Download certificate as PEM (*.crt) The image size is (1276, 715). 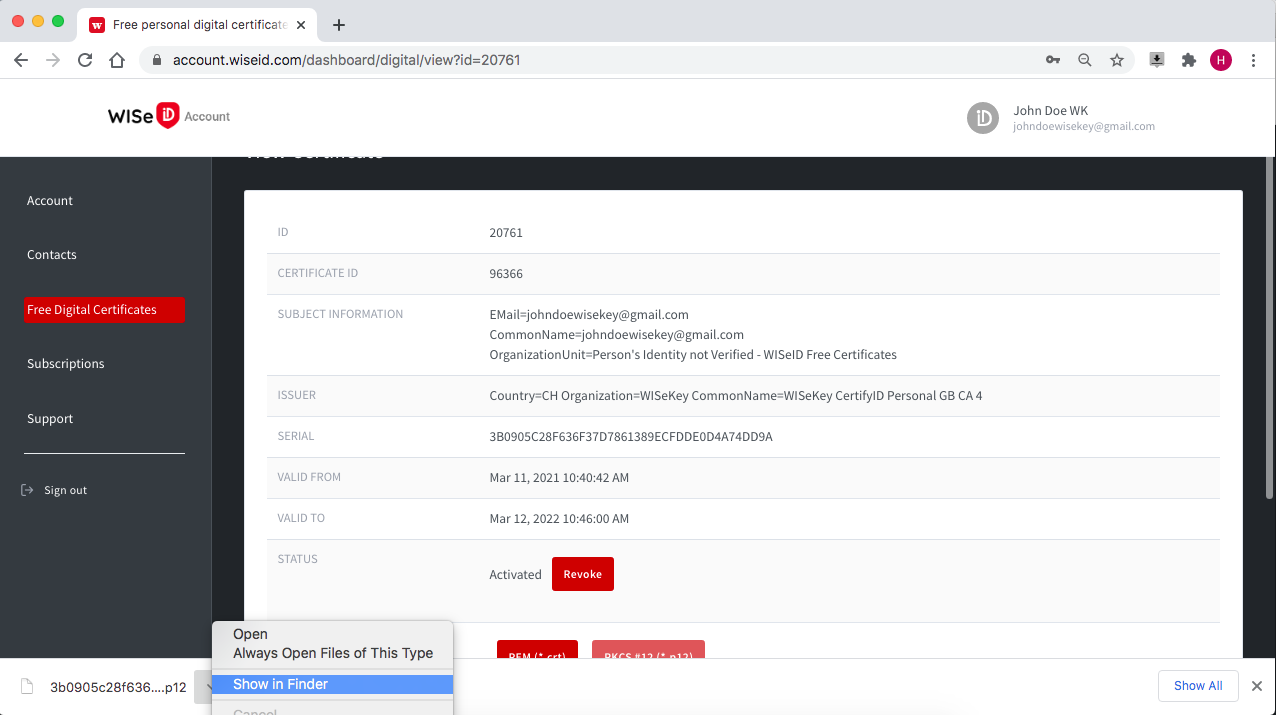(537, 650)
